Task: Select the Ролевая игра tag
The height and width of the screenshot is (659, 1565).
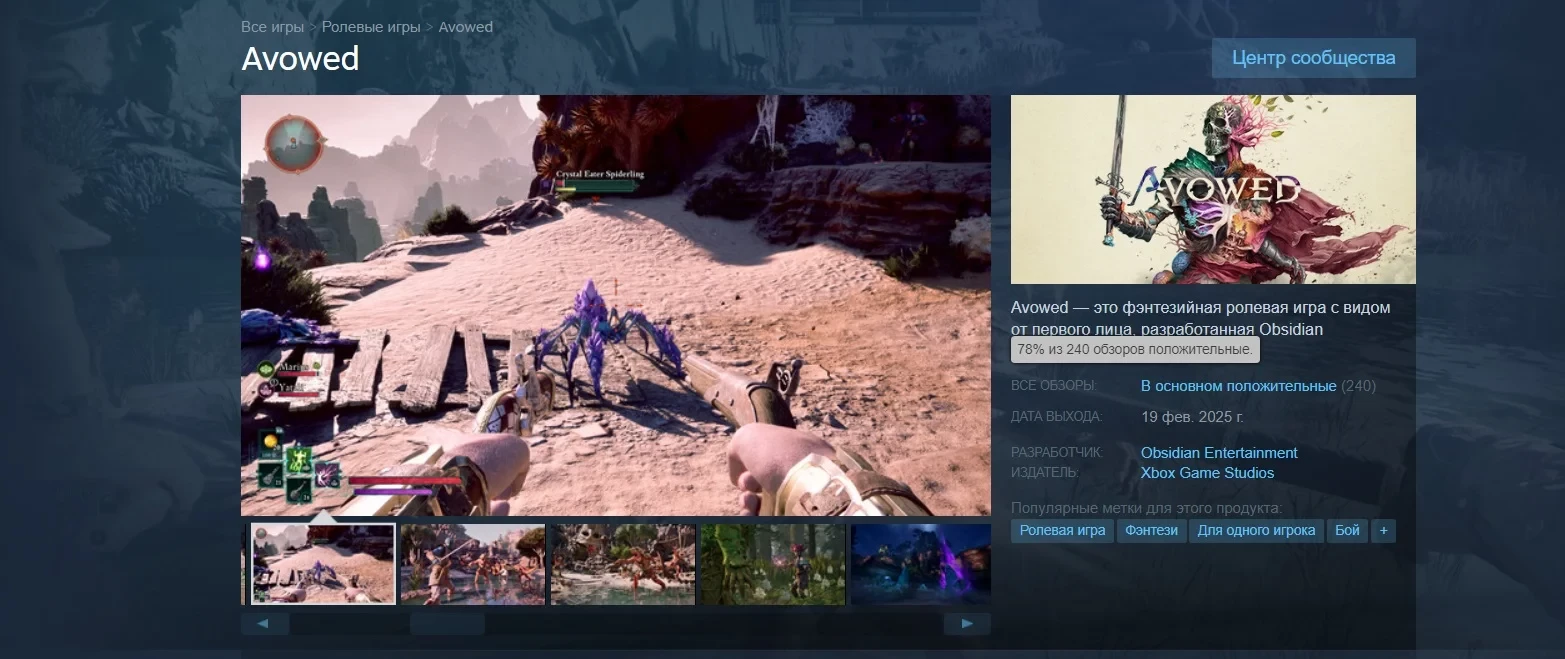Action: 1062,531
